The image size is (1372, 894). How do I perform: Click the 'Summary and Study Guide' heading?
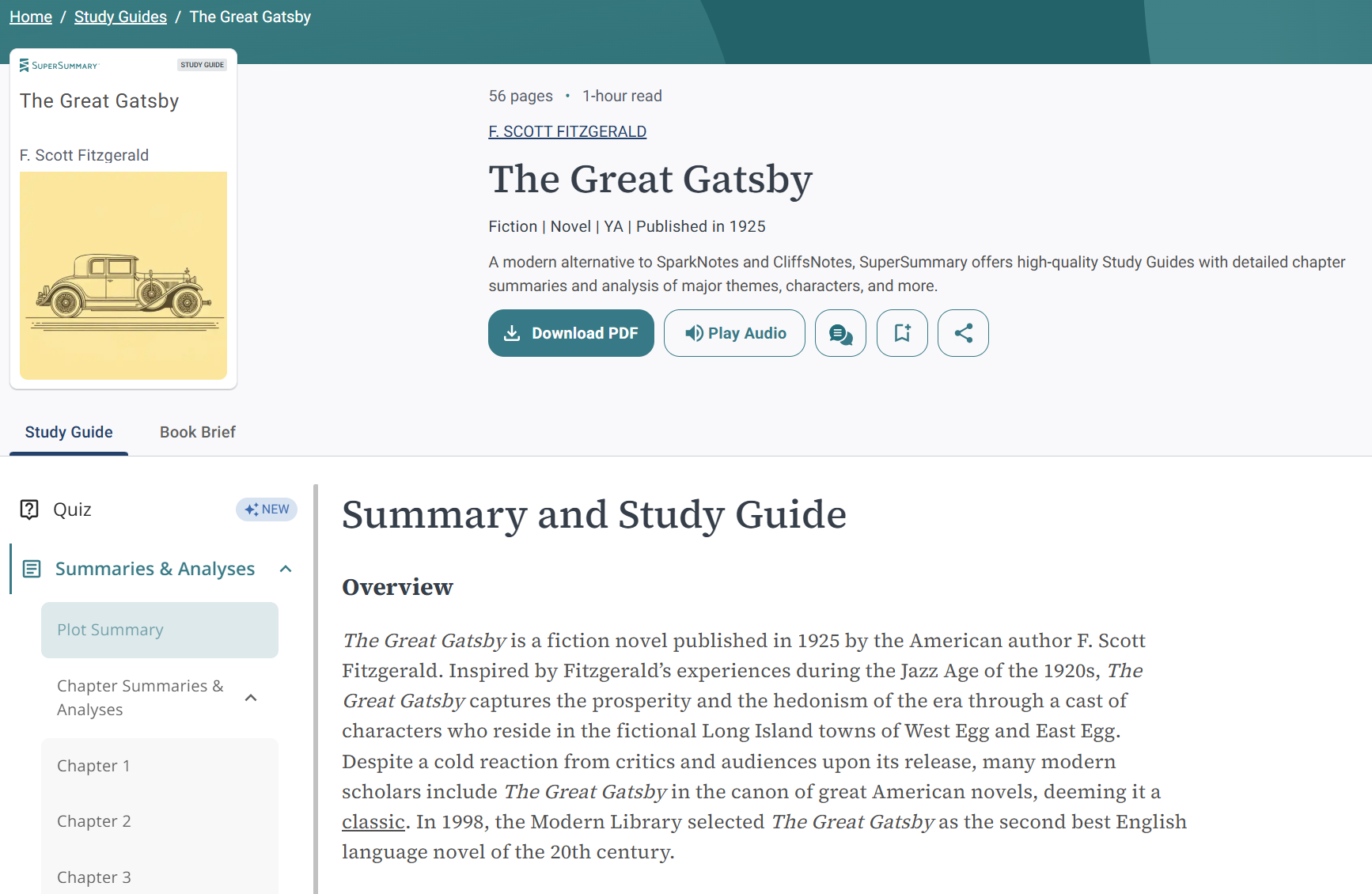pos(594,514)
